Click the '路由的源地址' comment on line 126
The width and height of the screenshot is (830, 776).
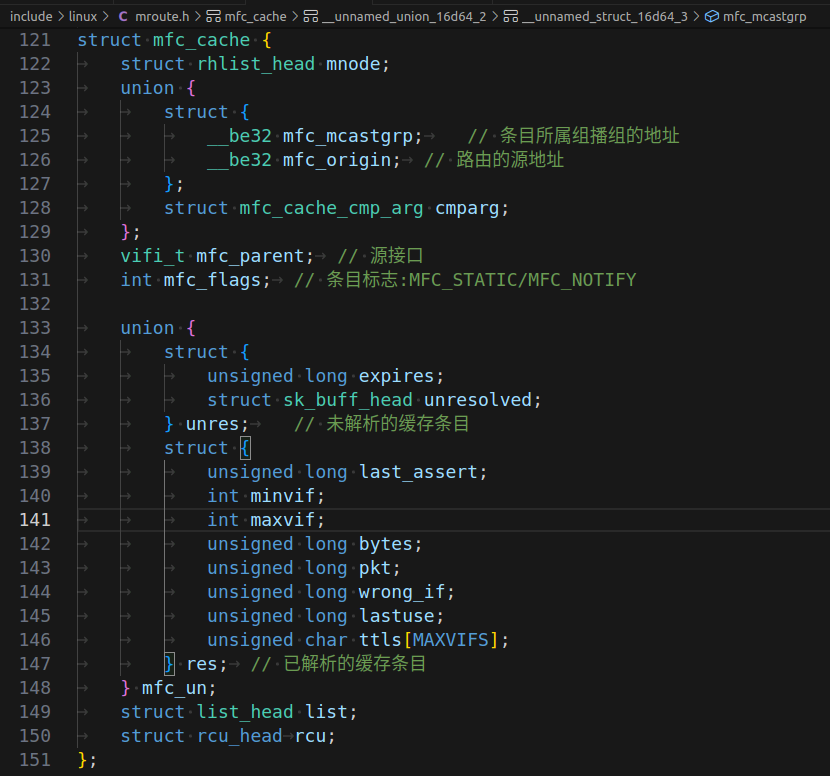510,160
